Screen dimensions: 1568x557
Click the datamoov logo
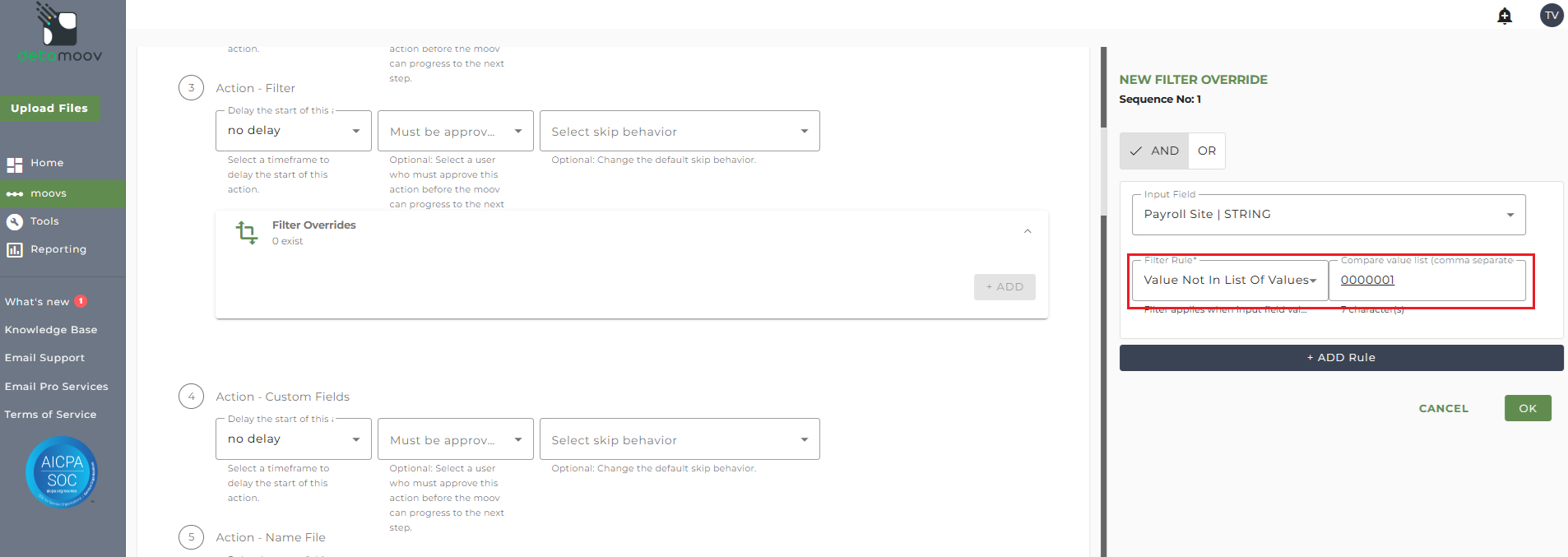pyautogui.click(x=60, y=33)
